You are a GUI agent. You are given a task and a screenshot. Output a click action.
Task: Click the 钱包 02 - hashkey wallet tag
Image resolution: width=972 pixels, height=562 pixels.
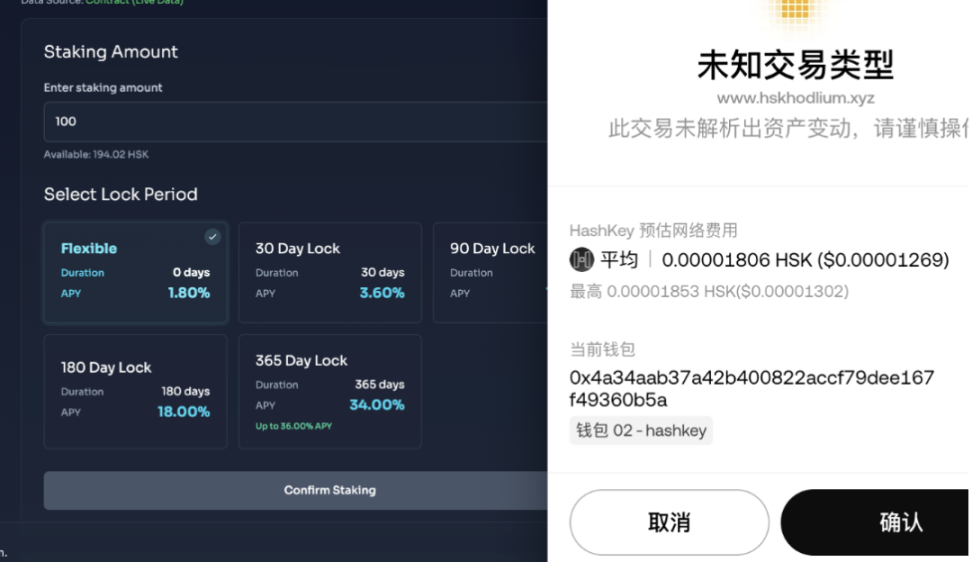641,430
